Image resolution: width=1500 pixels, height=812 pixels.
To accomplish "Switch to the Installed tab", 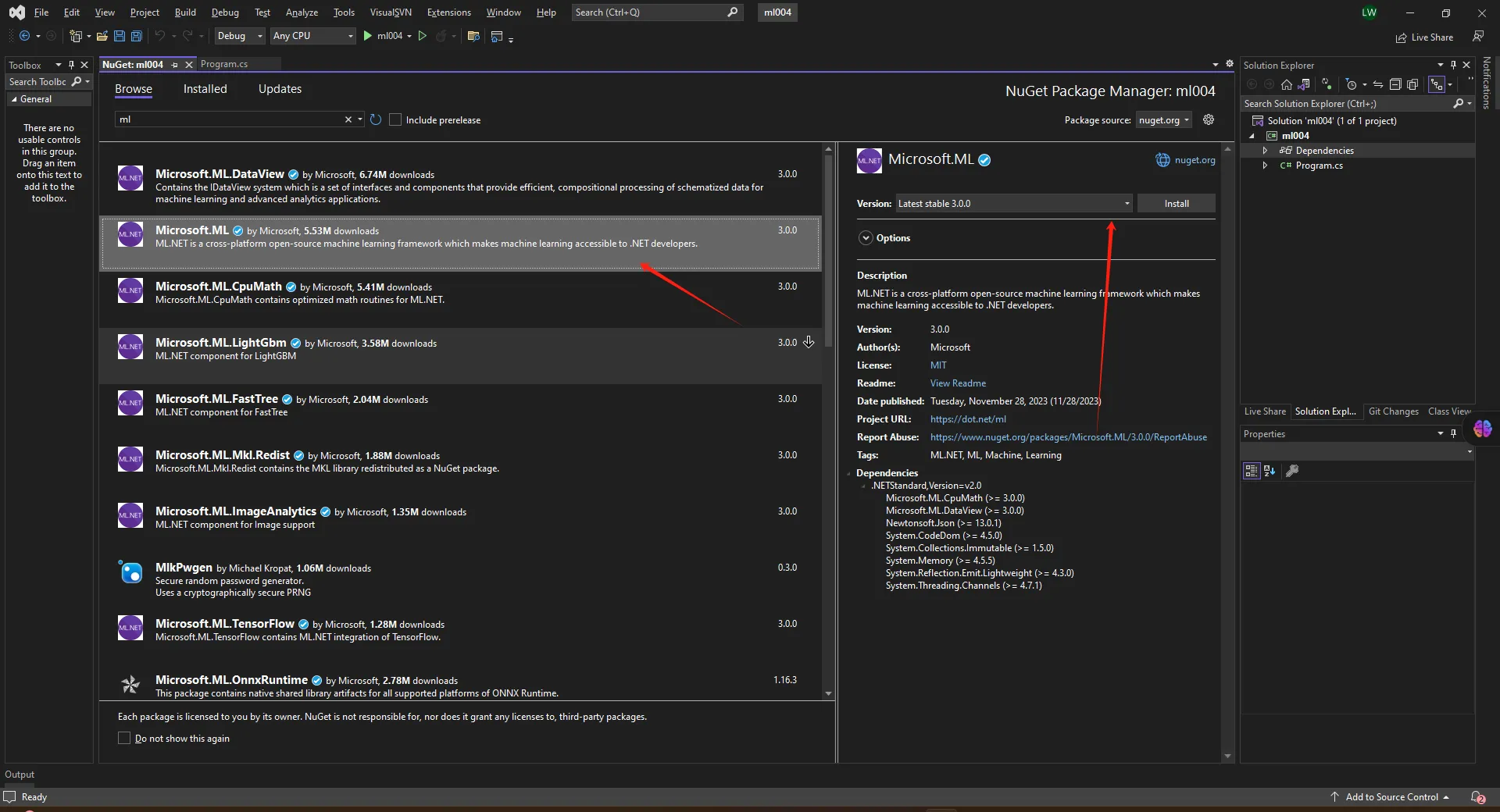I will pyautogui.click(x=205, y=89).
